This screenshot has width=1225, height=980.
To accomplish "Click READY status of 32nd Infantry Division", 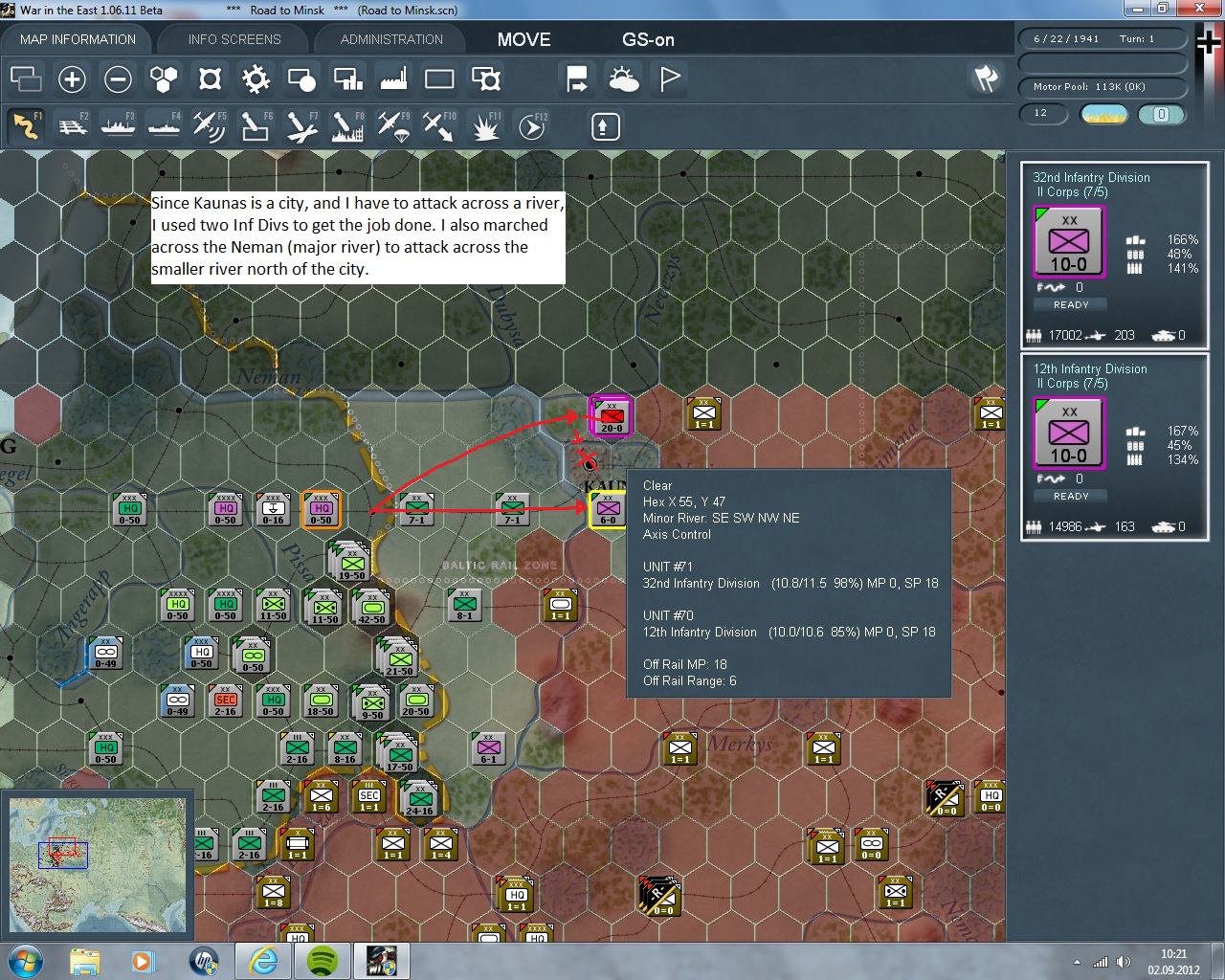I will [1071, 304].
